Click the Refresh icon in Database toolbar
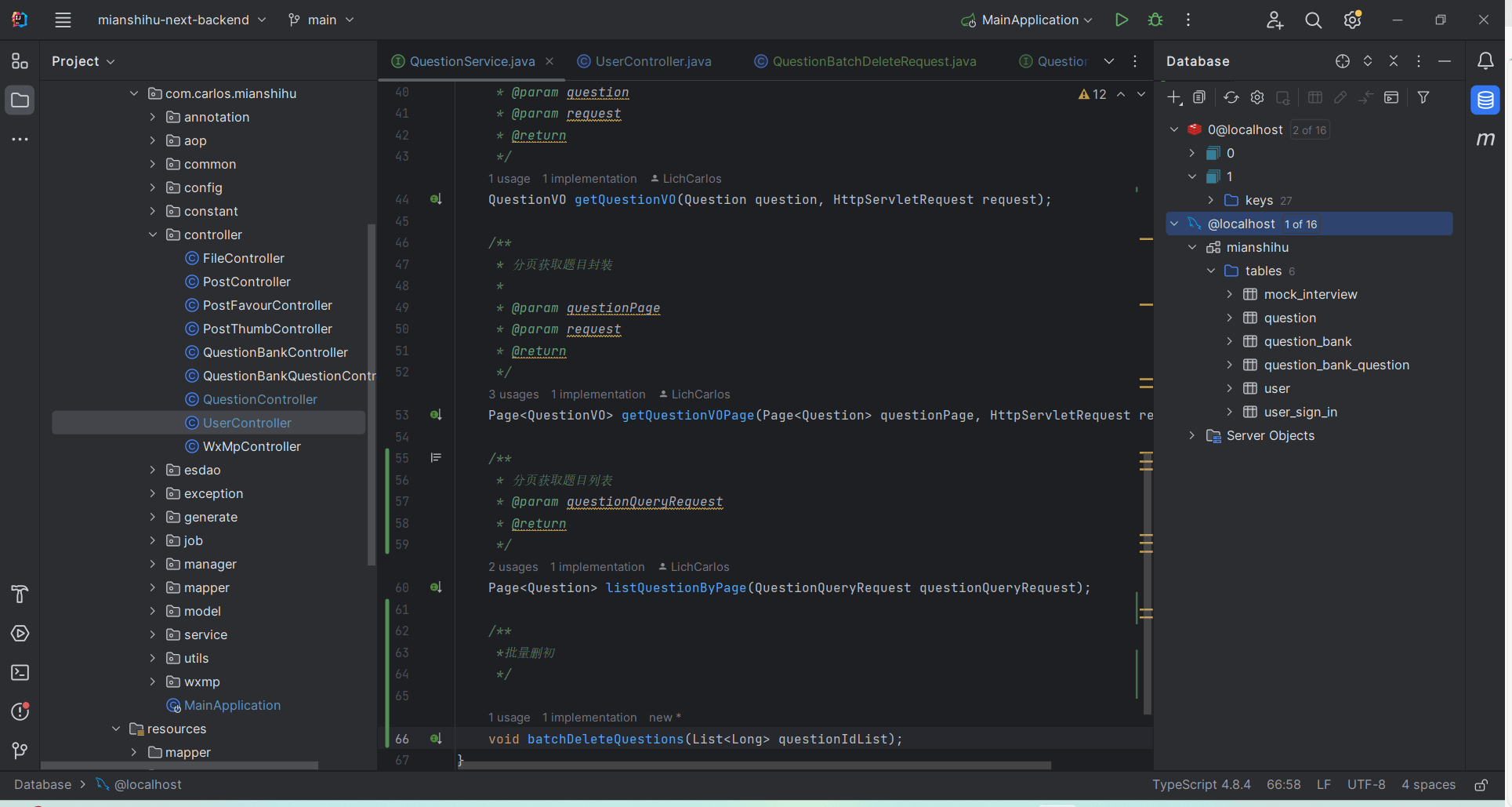 (1231, 97)
